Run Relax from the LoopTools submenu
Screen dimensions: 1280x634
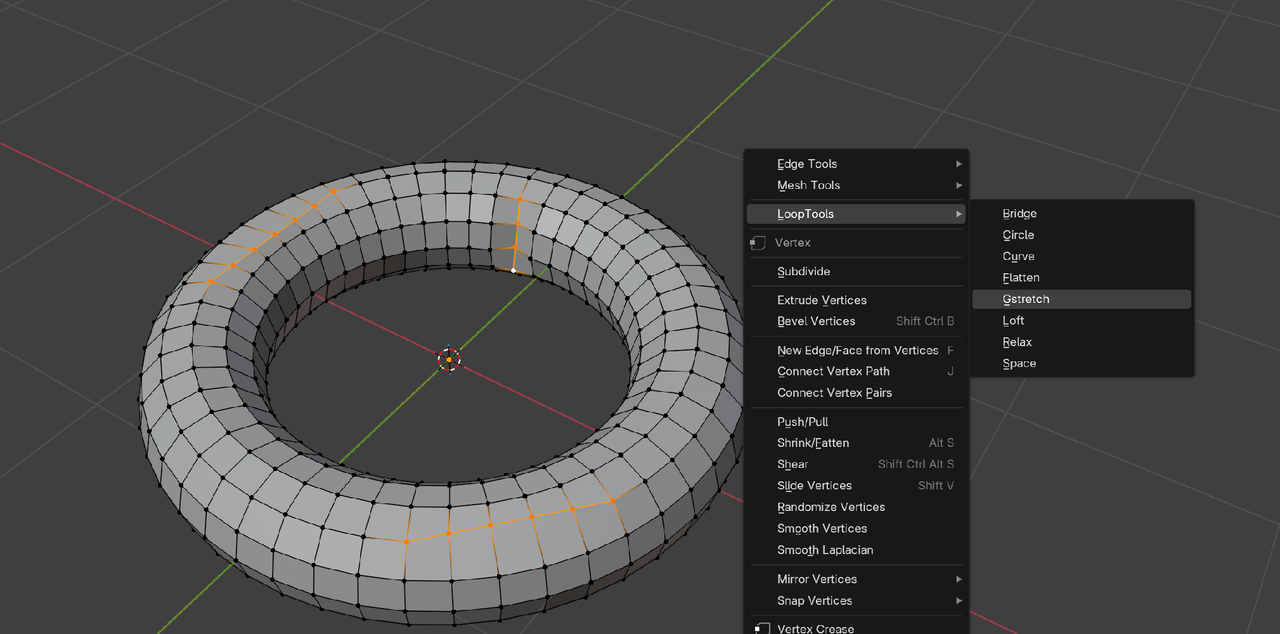click(x=1017, y=342)
